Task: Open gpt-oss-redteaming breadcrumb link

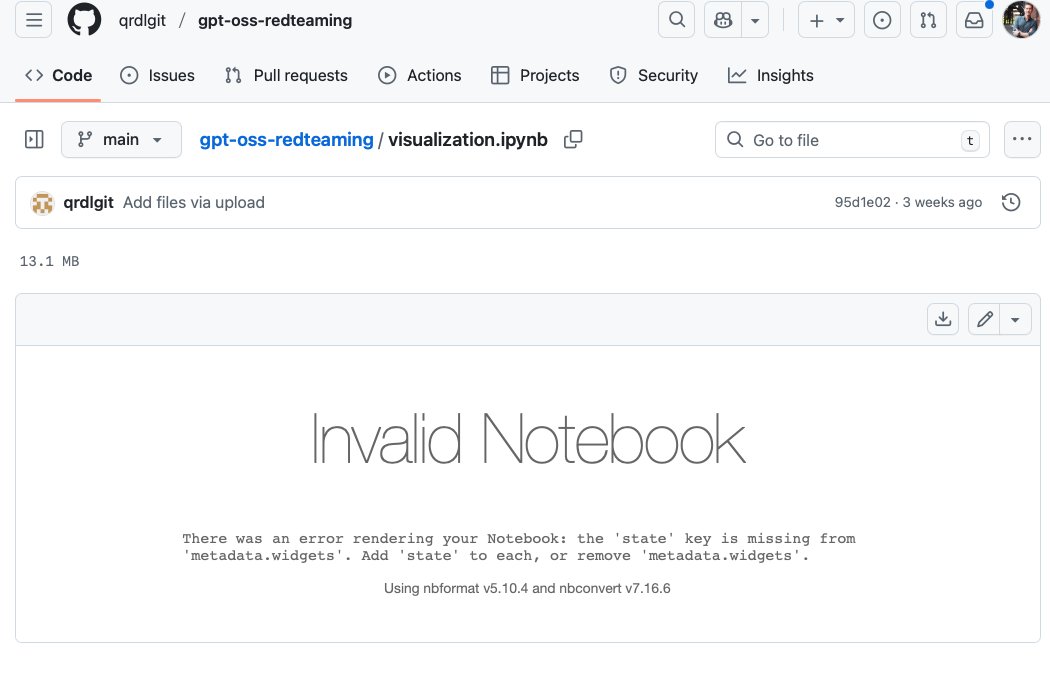Action: tap(286, 140)
